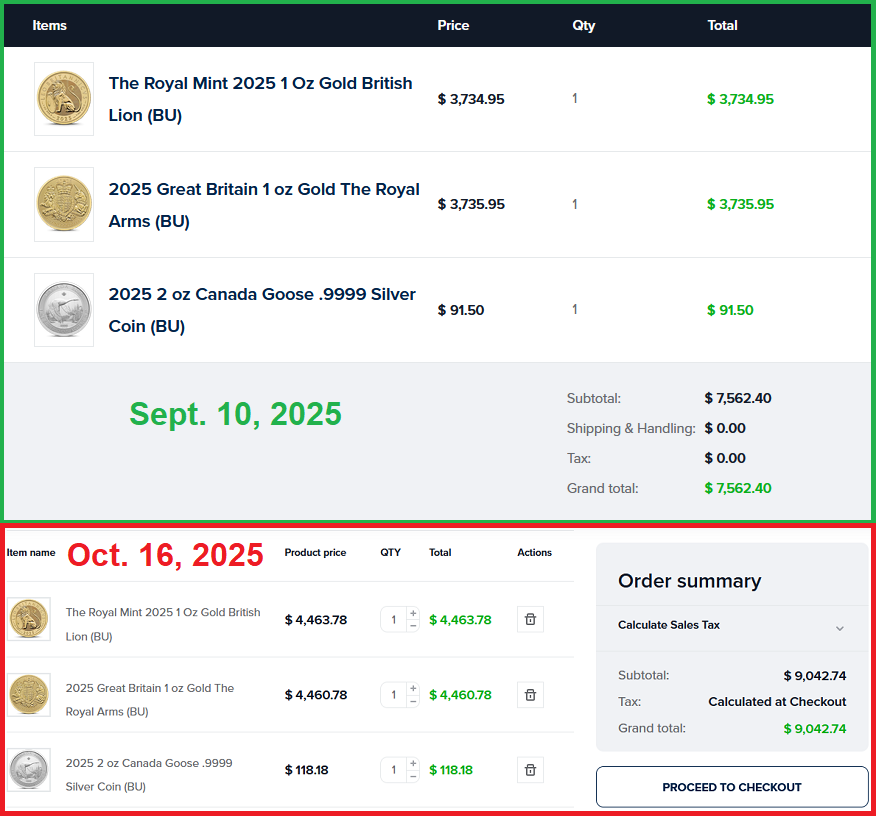Screen dimensions: 876x816
Task: Click the Proceed to Checkout button
Action: pyautogui.click(x=732, y=787)
